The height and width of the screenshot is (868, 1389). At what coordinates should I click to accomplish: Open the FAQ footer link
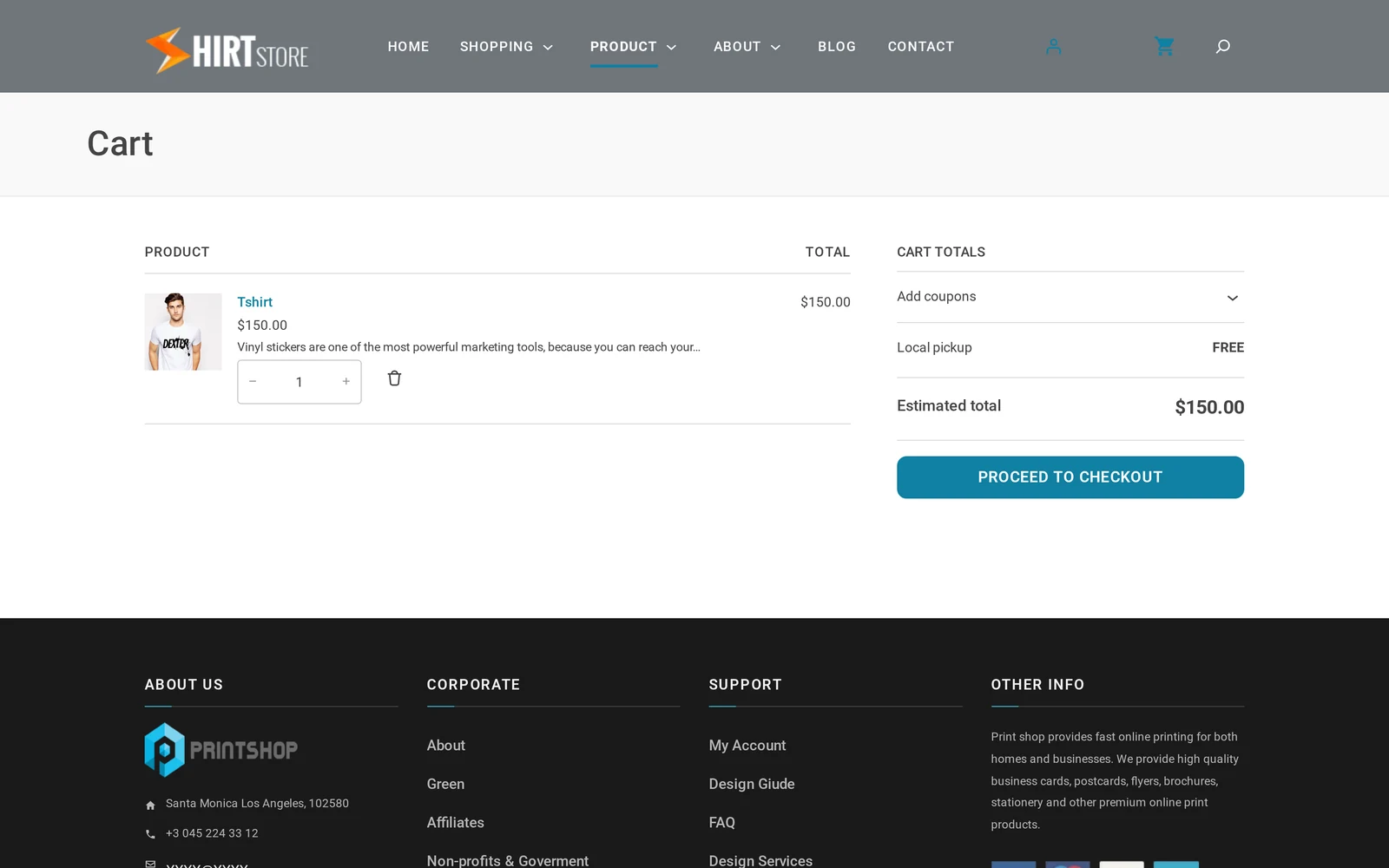click(721, 823)
